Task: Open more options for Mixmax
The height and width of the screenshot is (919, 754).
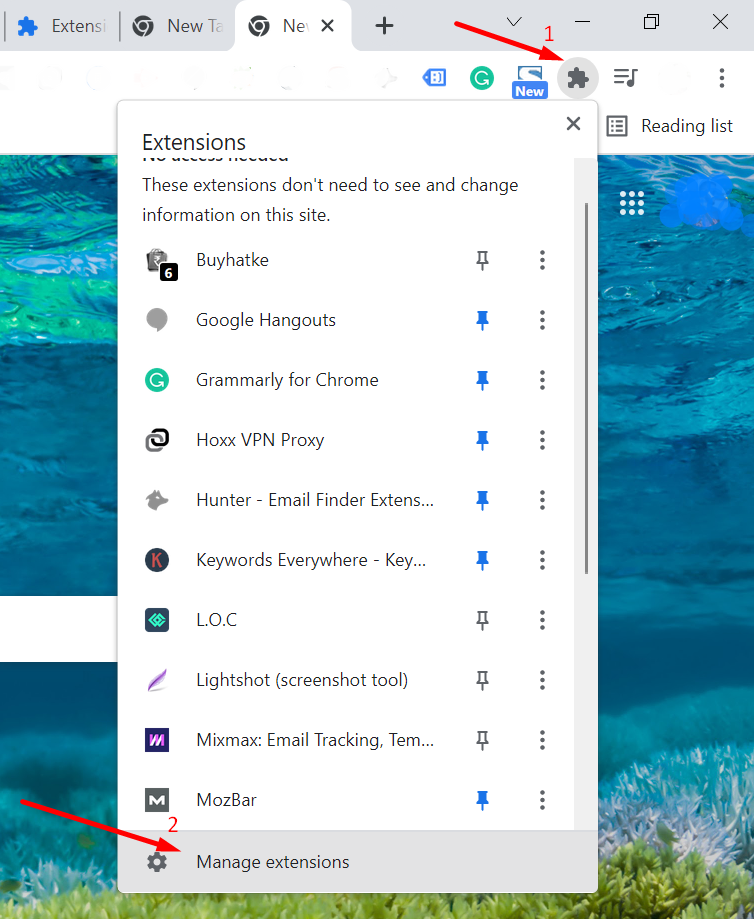Action: click(542, 740)
